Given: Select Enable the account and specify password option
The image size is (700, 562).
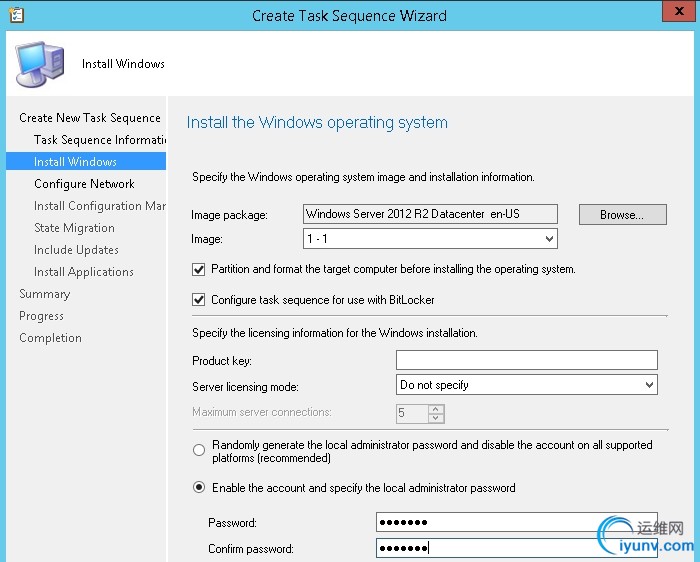Looking at the screenshot, I should point(199,487).
